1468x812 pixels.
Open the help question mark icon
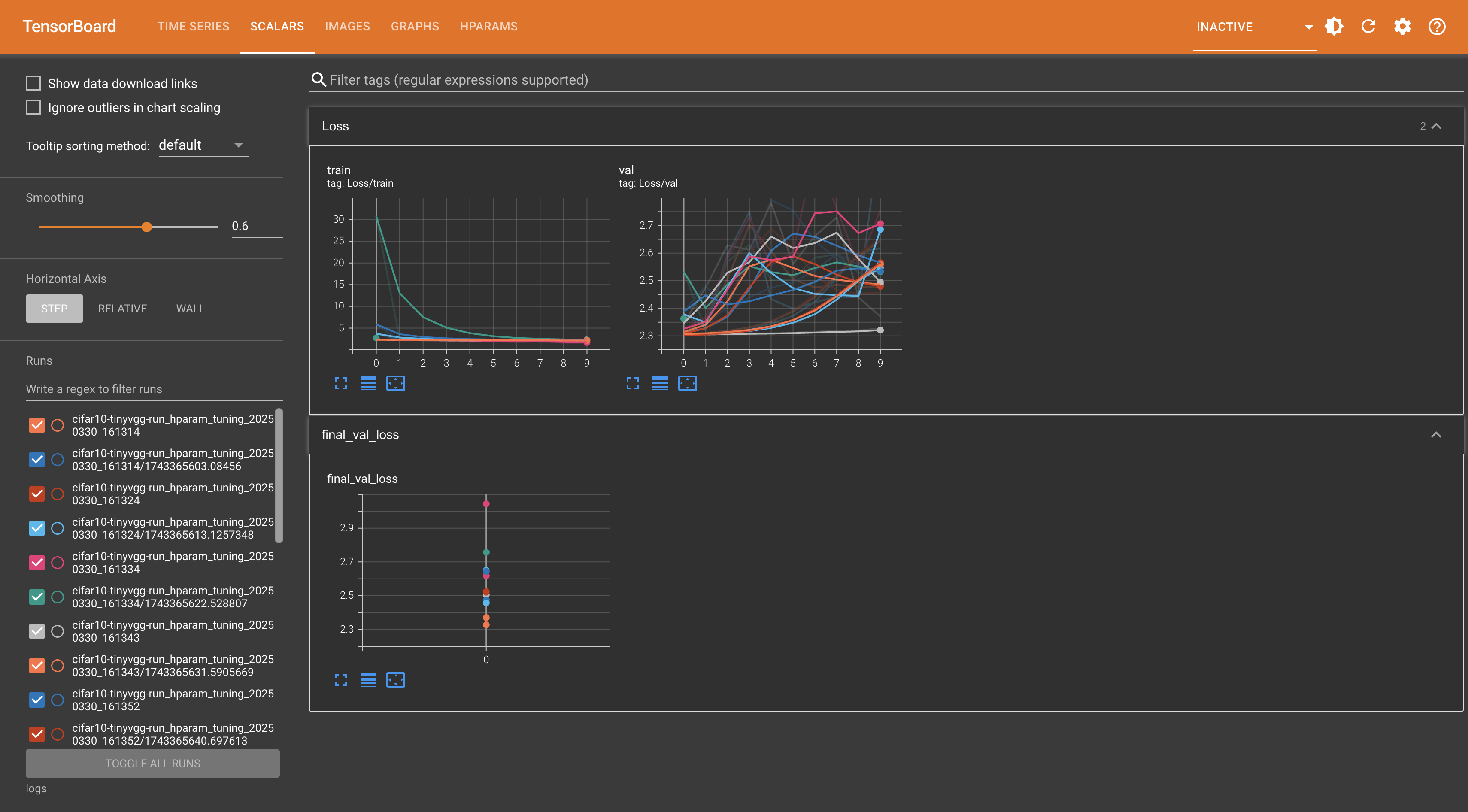point(1437,26)
